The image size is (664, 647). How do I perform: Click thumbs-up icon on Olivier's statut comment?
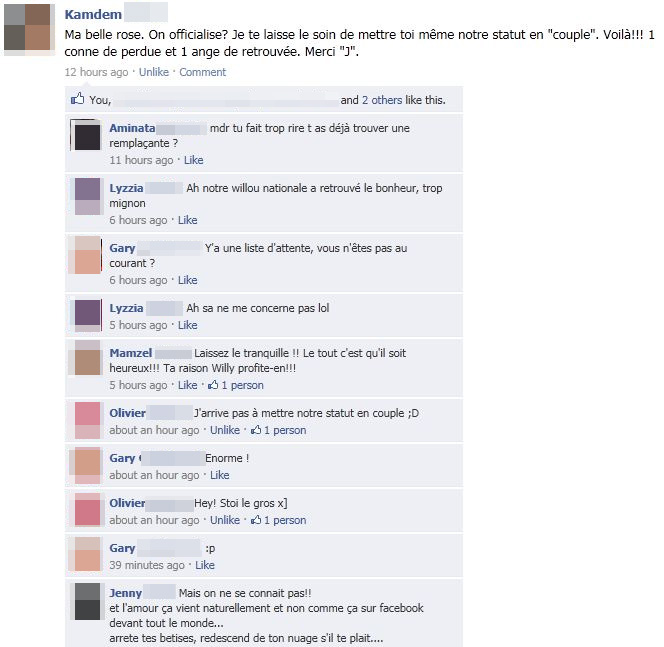[x=256, y=430]
